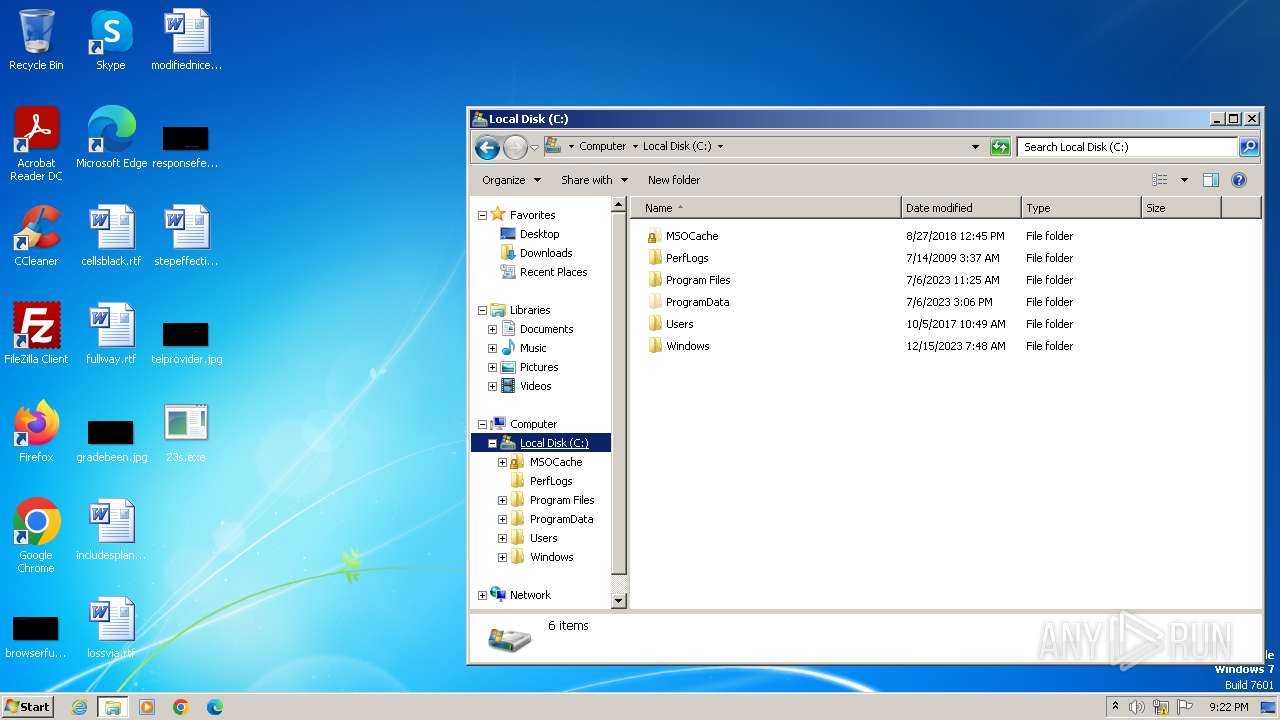Click the green Refresh button beside address bar
The image size is (1280, 720).
tap(1000, 147)
